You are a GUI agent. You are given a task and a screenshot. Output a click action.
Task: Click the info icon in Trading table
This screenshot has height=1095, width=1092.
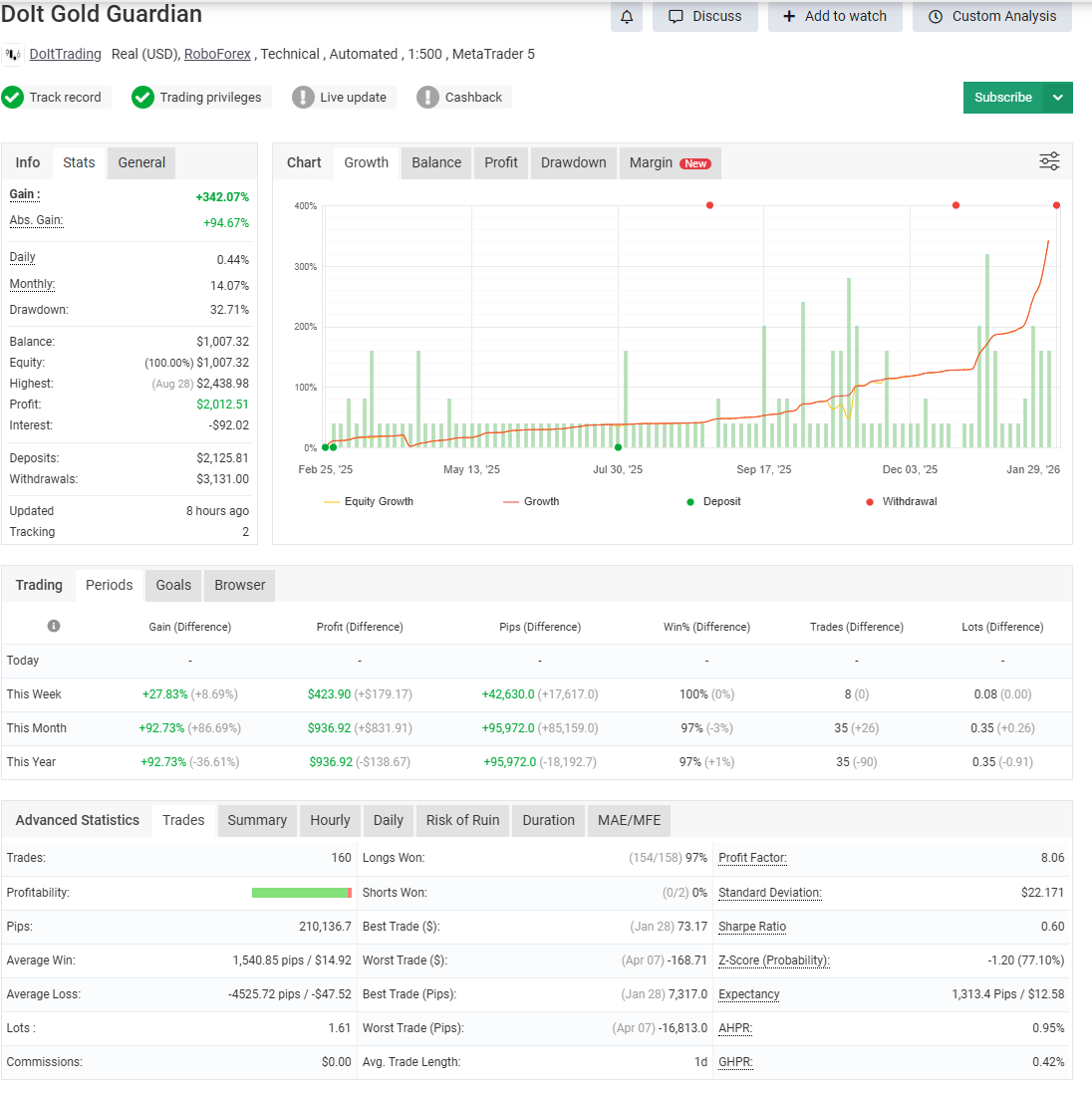54,626
